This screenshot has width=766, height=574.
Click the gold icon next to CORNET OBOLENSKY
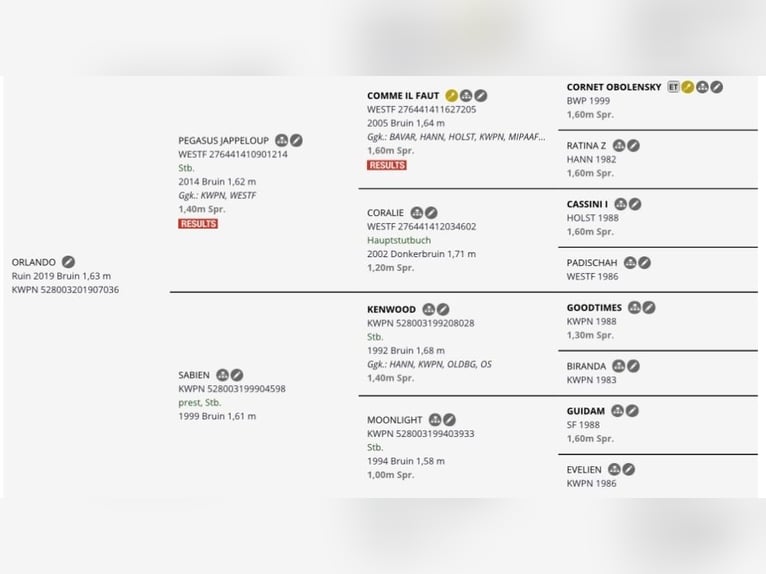[688, 87]
